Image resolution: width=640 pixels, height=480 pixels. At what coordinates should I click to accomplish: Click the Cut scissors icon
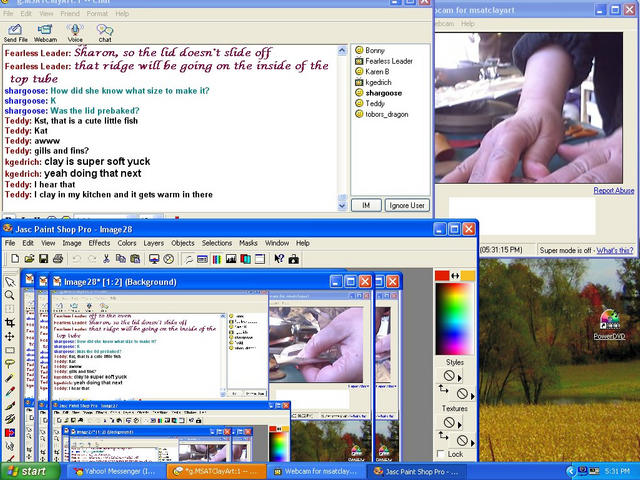click(106, 259)
